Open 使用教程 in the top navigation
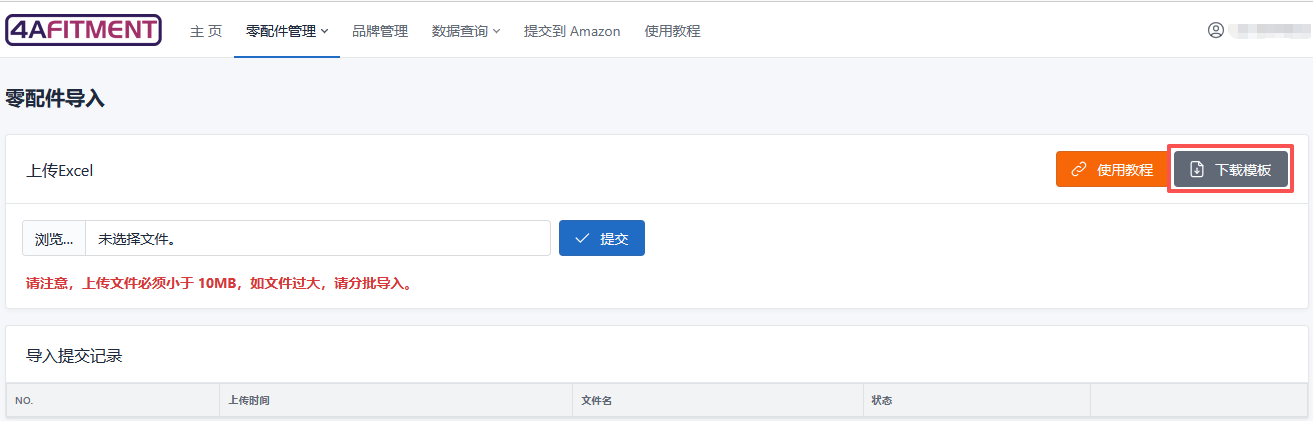Viewport: 1313px width, 421px height. pos(672,32)
